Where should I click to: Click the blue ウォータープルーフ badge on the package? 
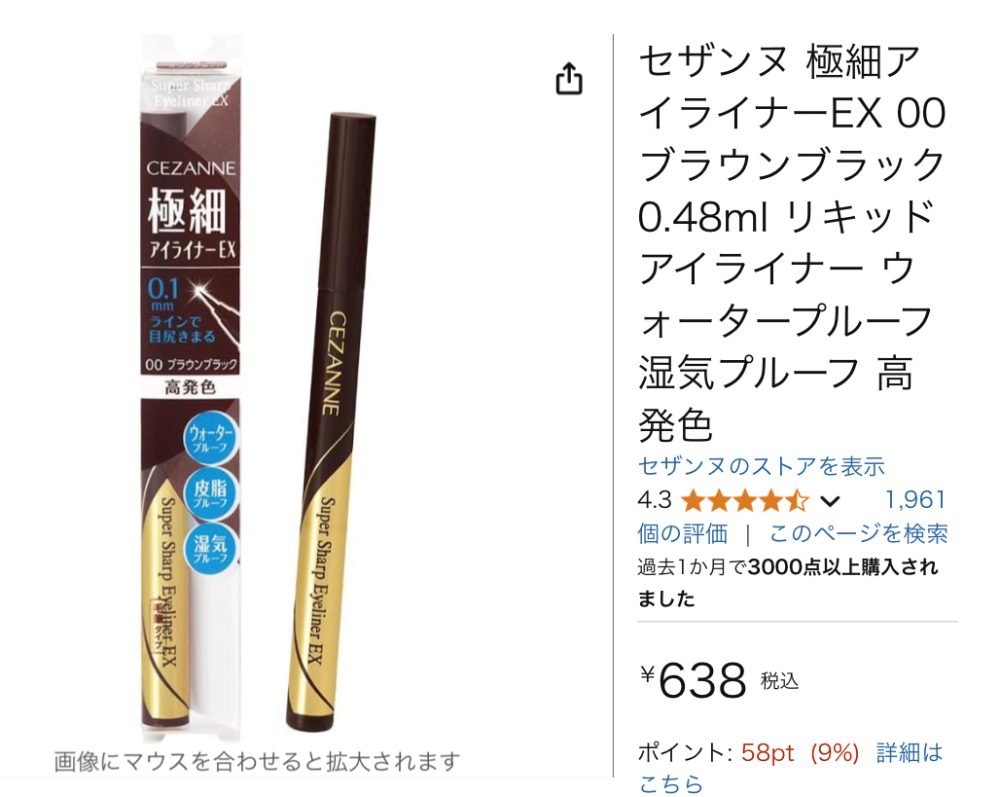click(210, 439)
